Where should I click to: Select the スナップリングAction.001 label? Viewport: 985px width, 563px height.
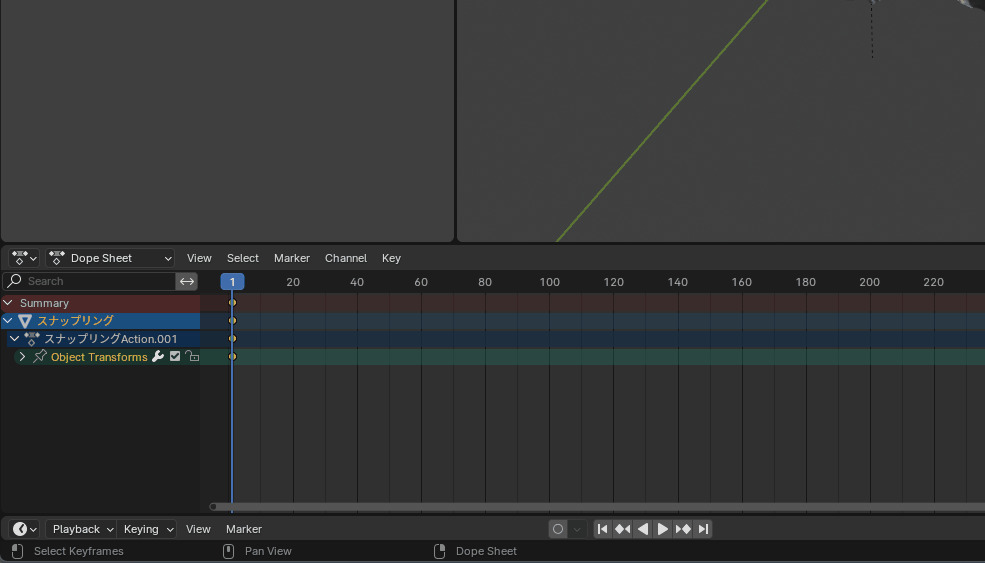click(111, 339)
